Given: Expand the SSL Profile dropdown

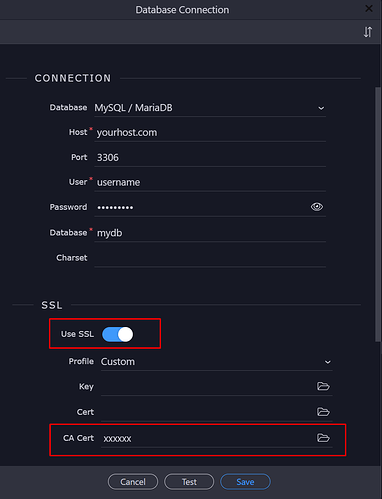Looking at the screenshot, I should 328,362.
